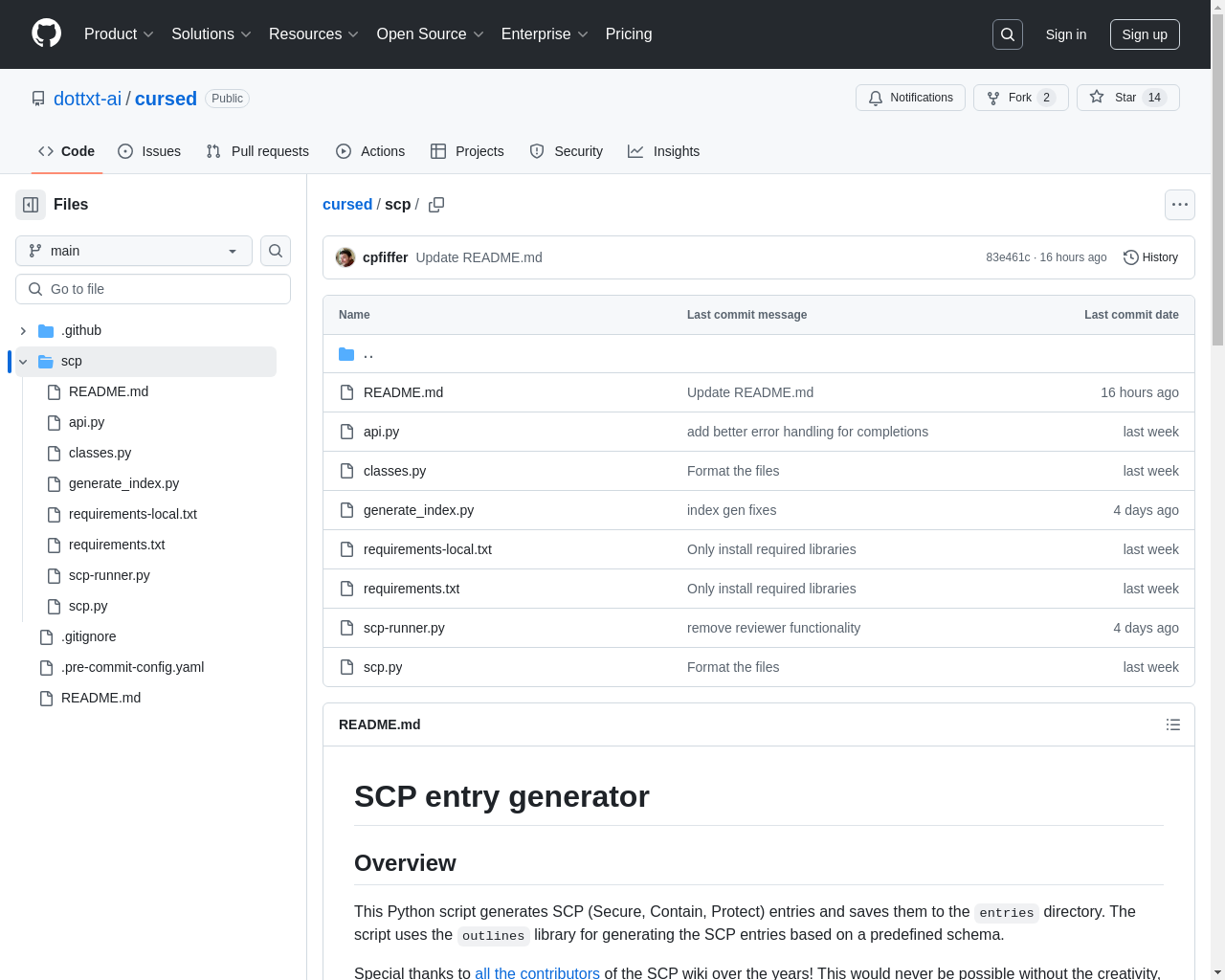Select README.md under scp in tree
Image resolution: width=1225 pixels, height=980 pixels.
point(108,391)
